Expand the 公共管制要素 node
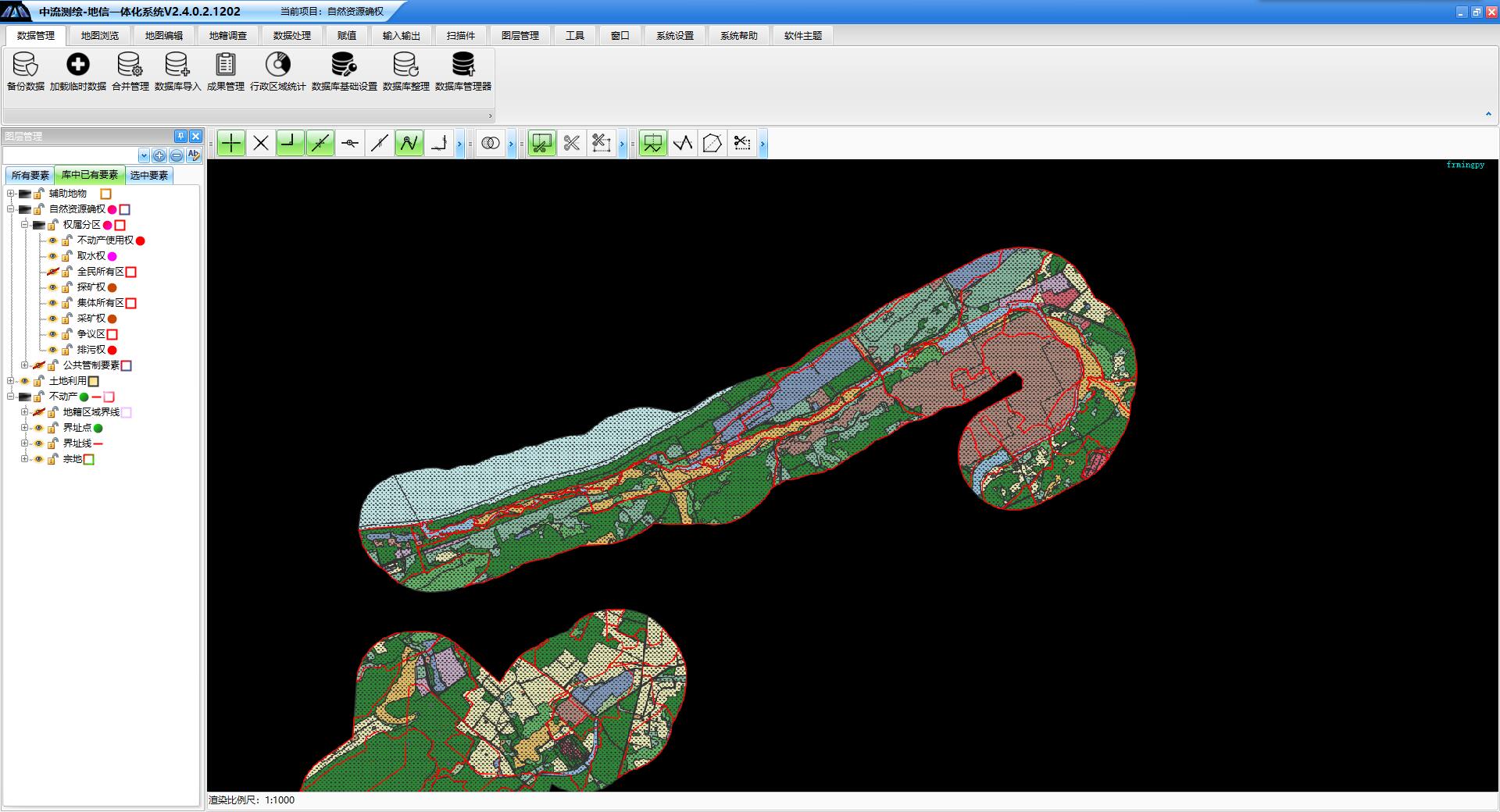Screen dimensions: 1500x812 (x=24, y=365)
